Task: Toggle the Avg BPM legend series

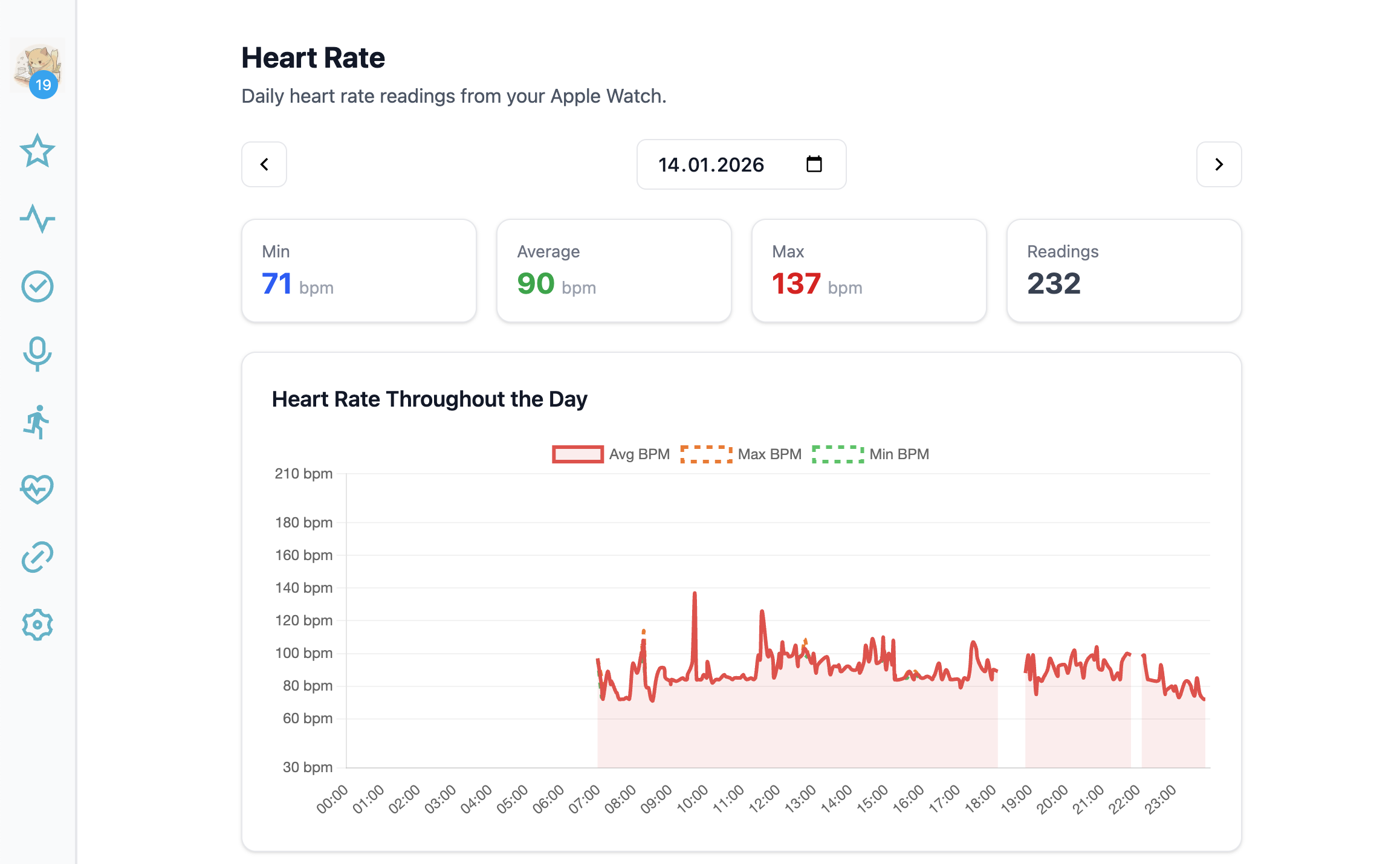Action: [x=611, y=454]
